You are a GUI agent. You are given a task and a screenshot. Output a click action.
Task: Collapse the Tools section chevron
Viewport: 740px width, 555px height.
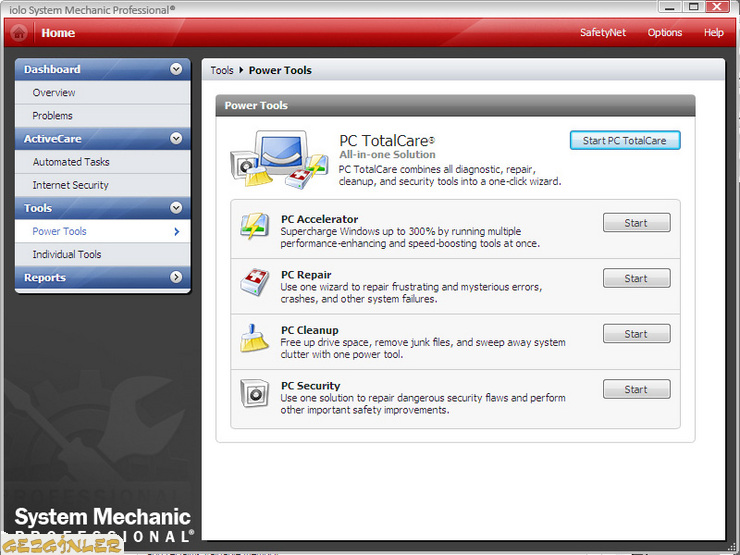[177, 208]
